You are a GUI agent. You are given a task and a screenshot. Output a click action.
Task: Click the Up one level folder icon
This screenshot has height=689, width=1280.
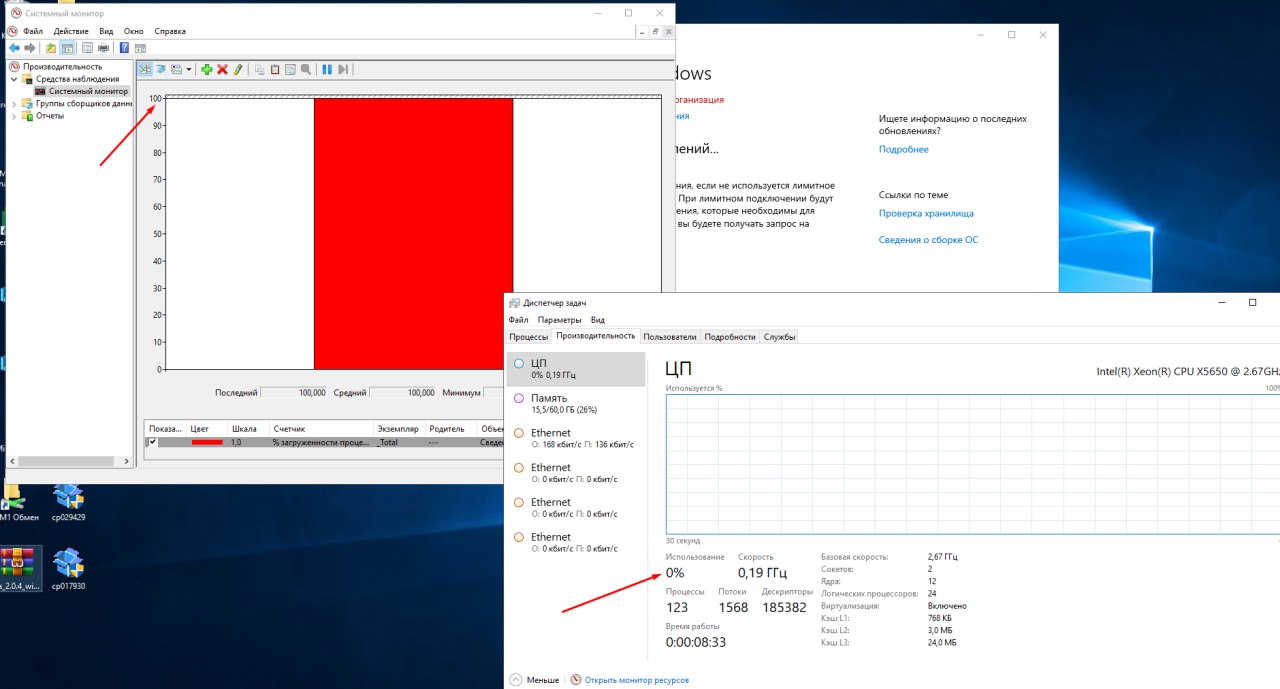(x=51, y=48)
